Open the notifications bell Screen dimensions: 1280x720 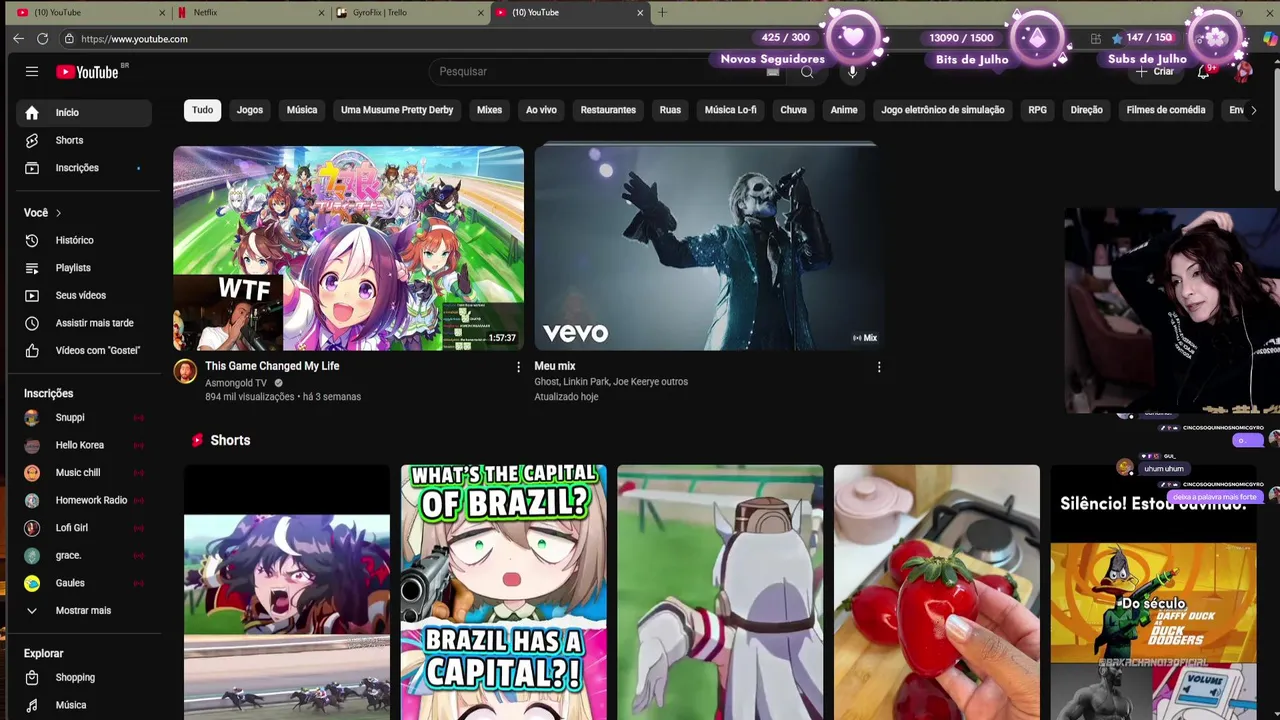pos(1204,71)
